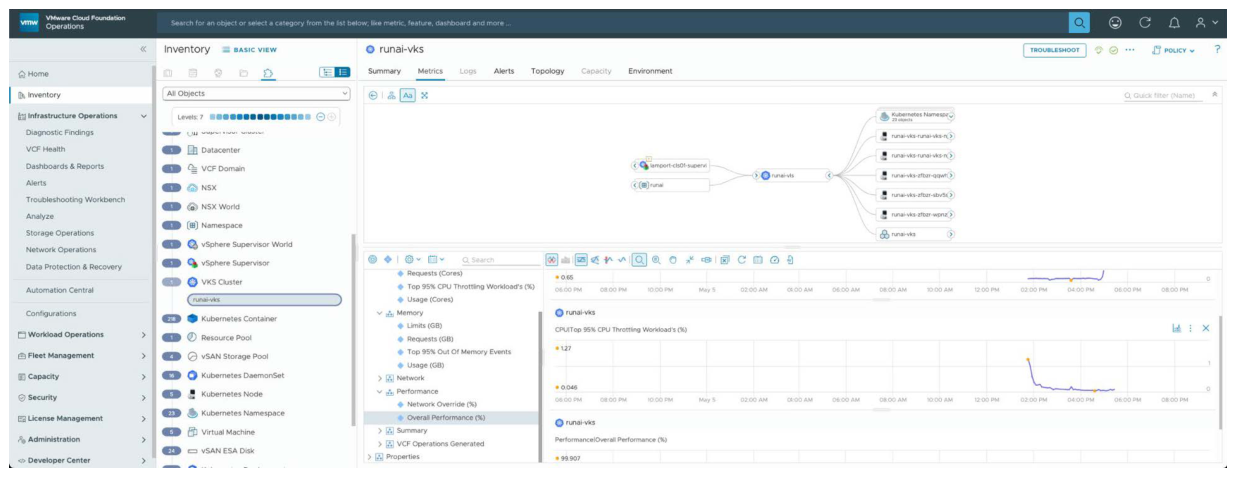Click the refresh icon in the top bar
Image resolution: width=1236 pixels, height=477 pixels.
1145,22
